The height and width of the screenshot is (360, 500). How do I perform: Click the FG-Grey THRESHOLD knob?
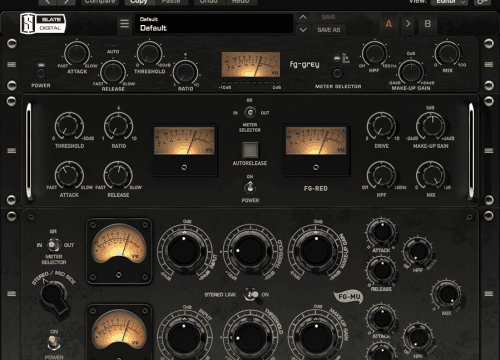[x=149, y=53]
